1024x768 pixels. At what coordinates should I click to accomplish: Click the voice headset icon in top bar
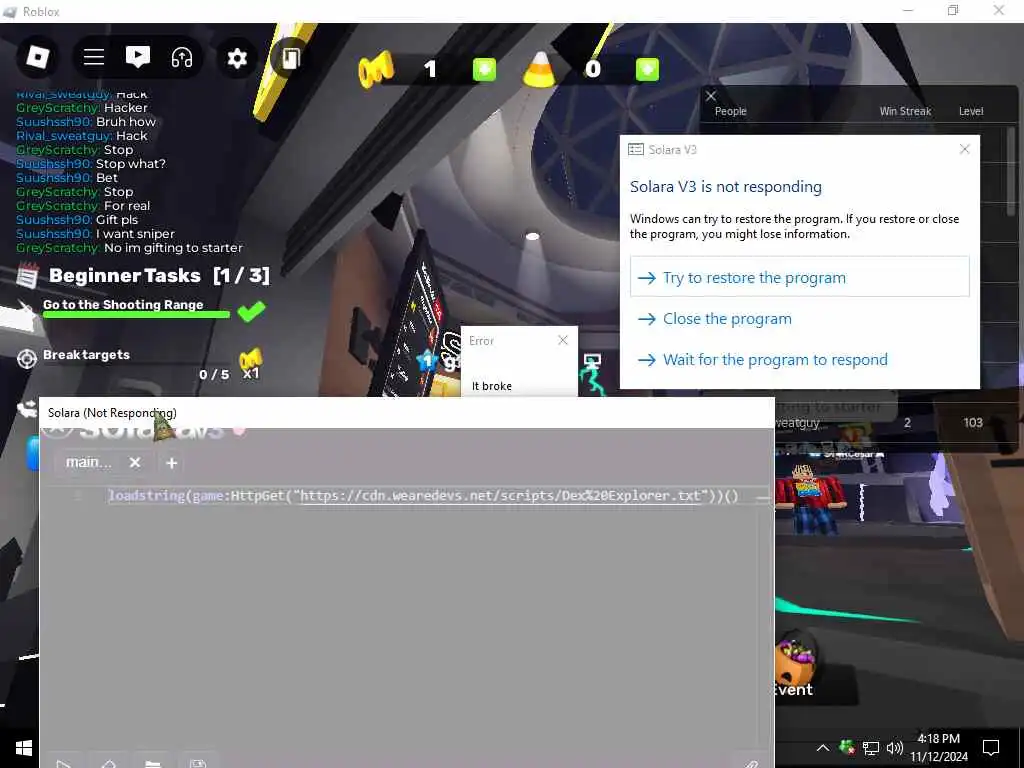coord(182,57)
